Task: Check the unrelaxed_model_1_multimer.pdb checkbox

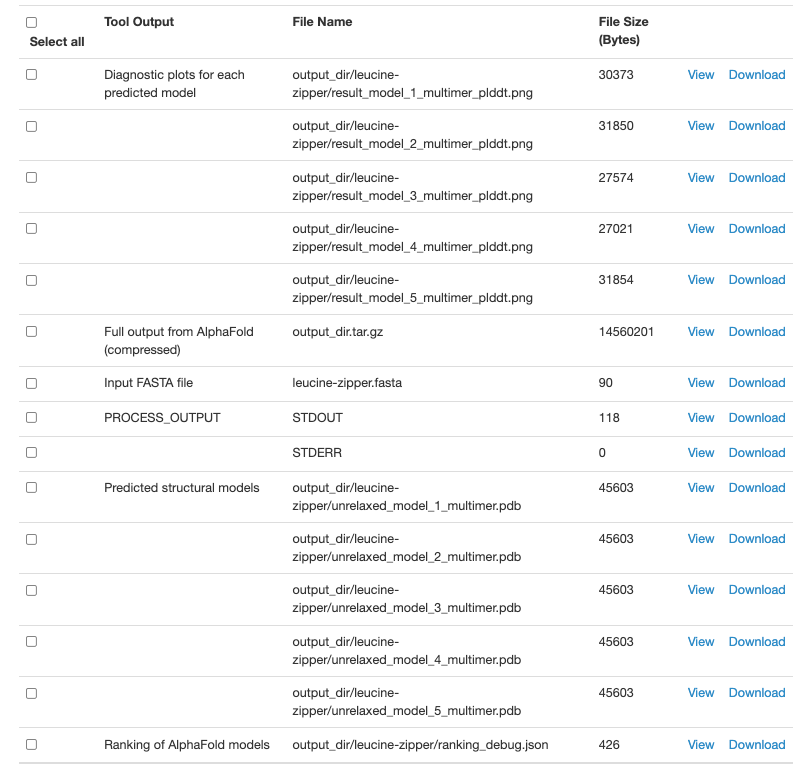Action: [x=31, y=488]
